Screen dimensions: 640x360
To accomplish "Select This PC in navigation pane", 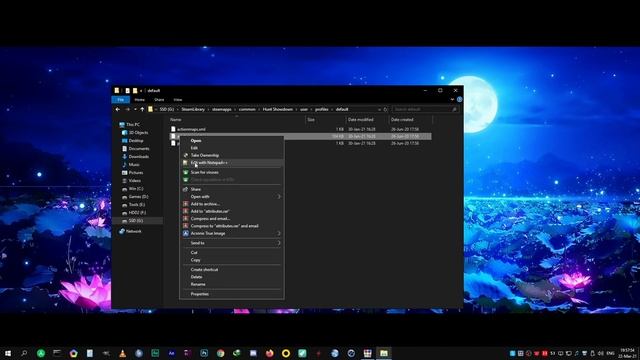I will tap(133, 124).
